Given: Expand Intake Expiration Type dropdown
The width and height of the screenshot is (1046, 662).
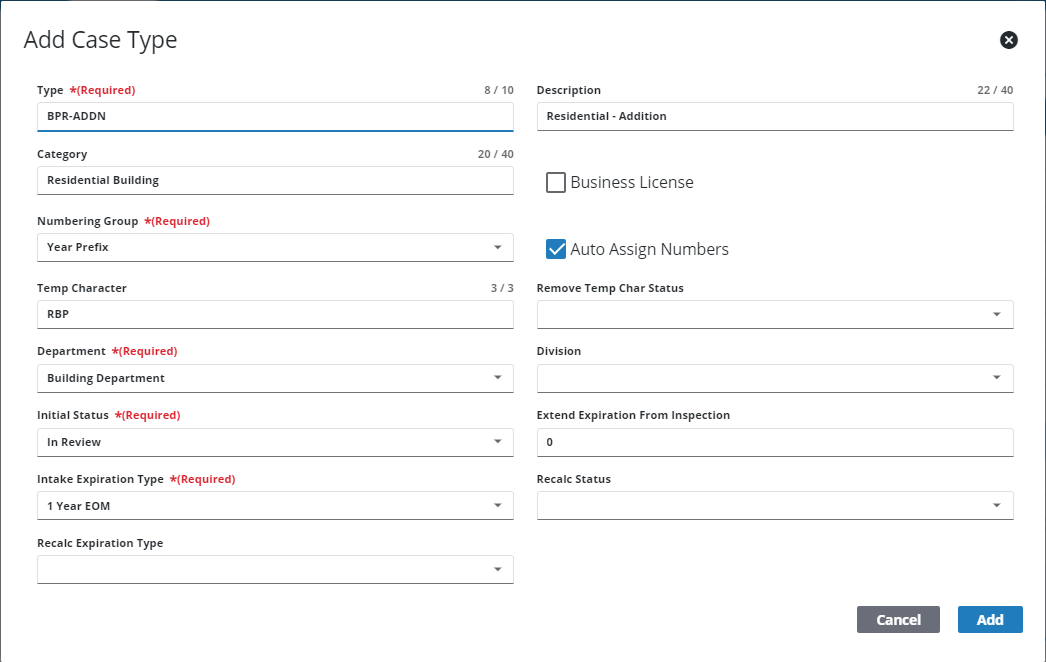Looking at the screenshot, I should [275, 506].
